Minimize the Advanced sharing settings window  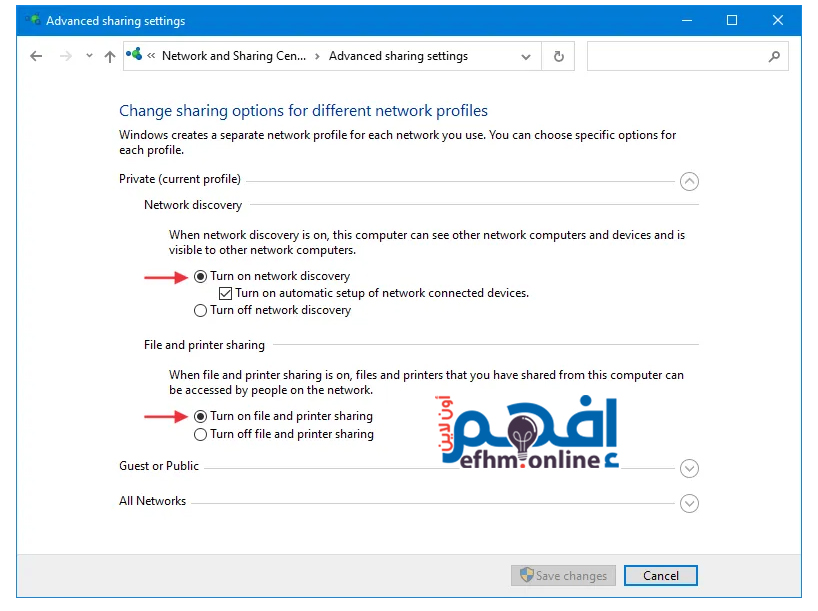click(x=687, y=20)
